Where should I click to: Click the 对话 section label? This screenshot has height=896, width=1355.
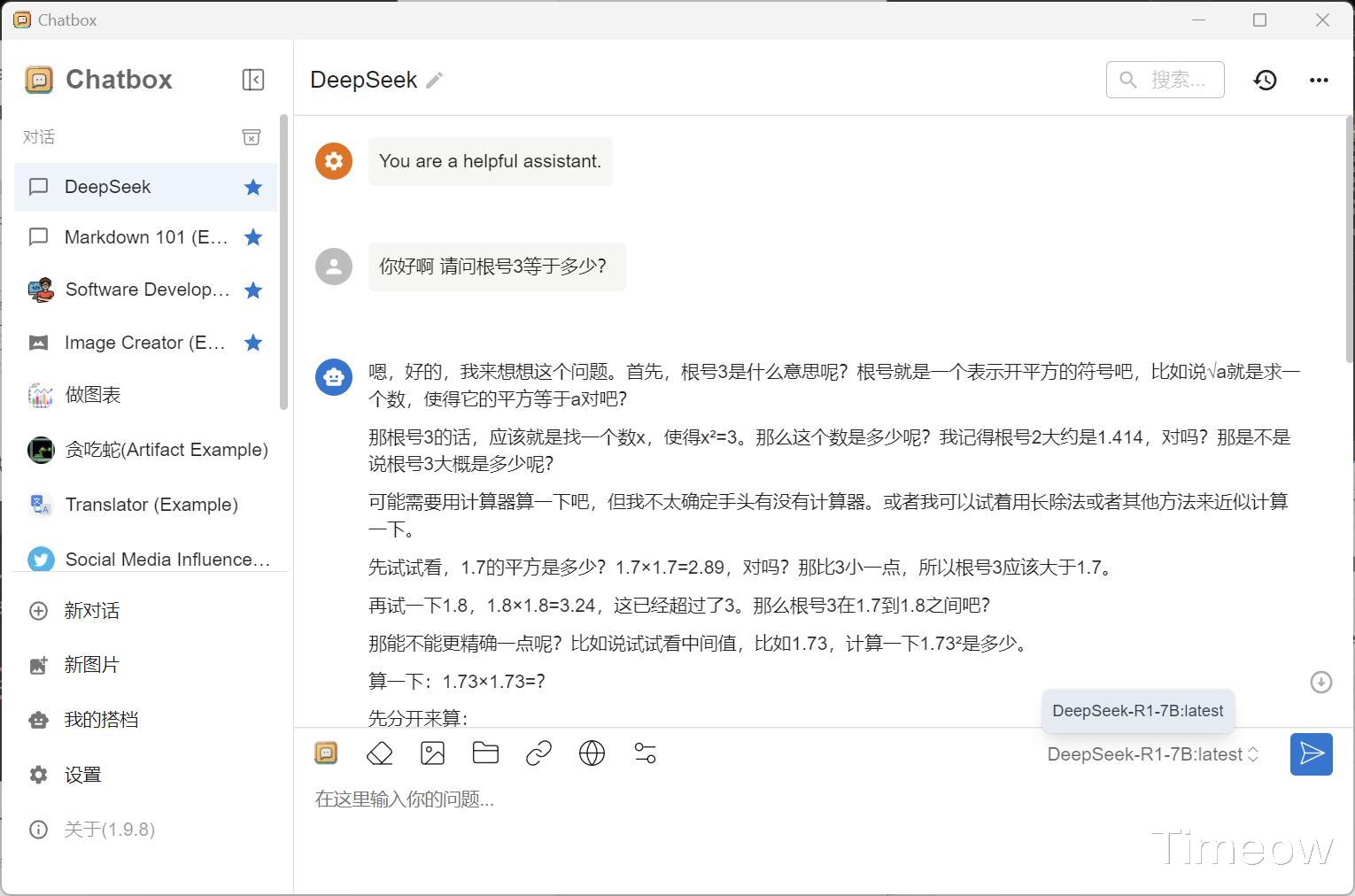coord(39,137)
